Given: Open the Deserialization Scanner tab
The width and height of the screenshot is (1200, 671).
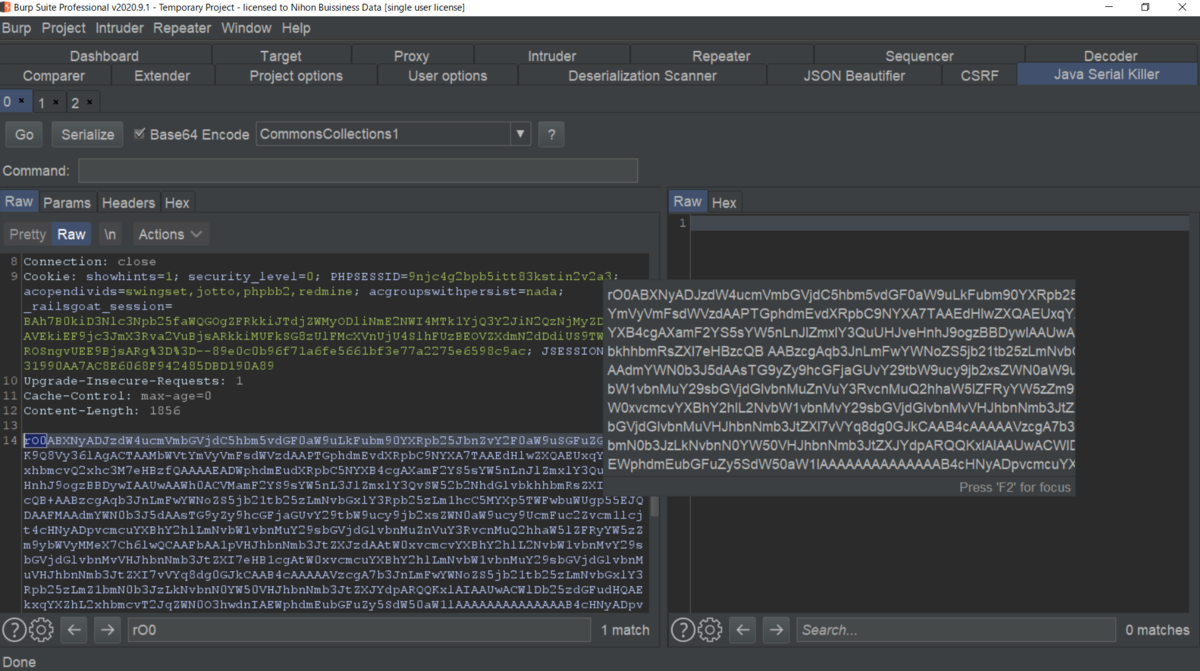Looking at the screenshot, I should [643, 75].
